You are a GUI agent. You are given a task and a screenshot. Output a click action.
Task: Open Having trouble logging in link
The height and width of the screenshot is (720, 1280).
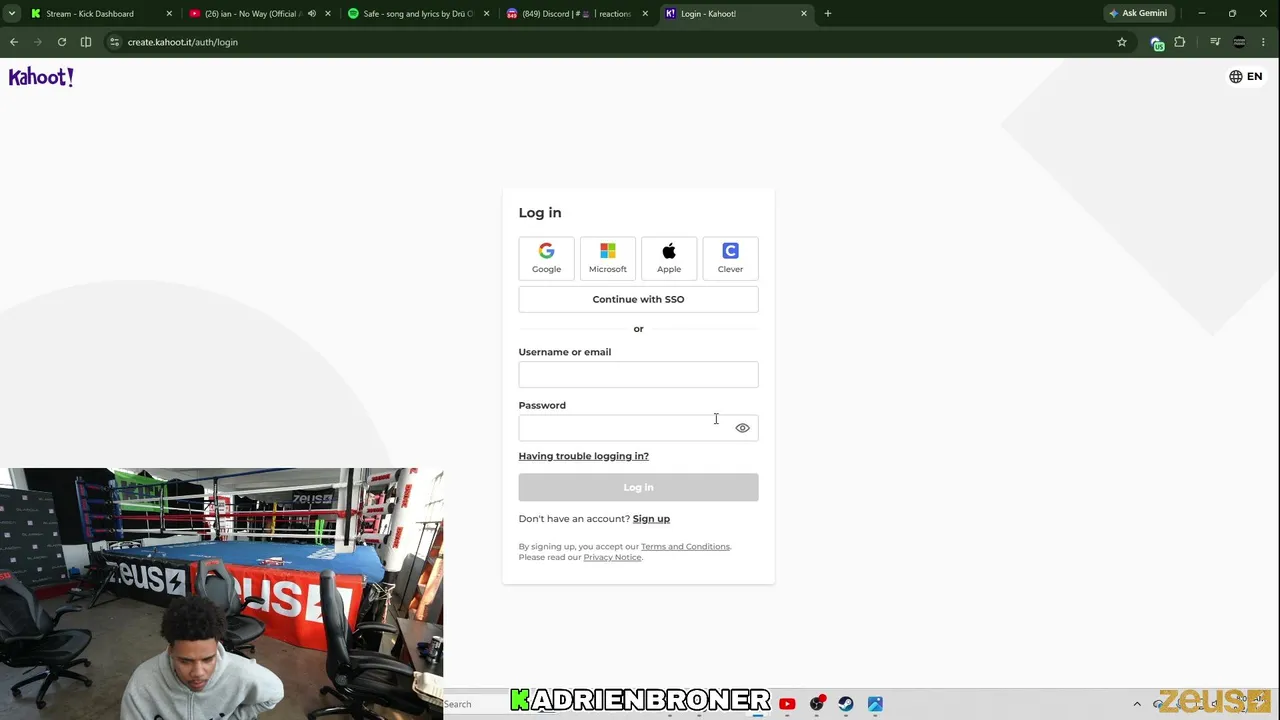tap(583, 456)
